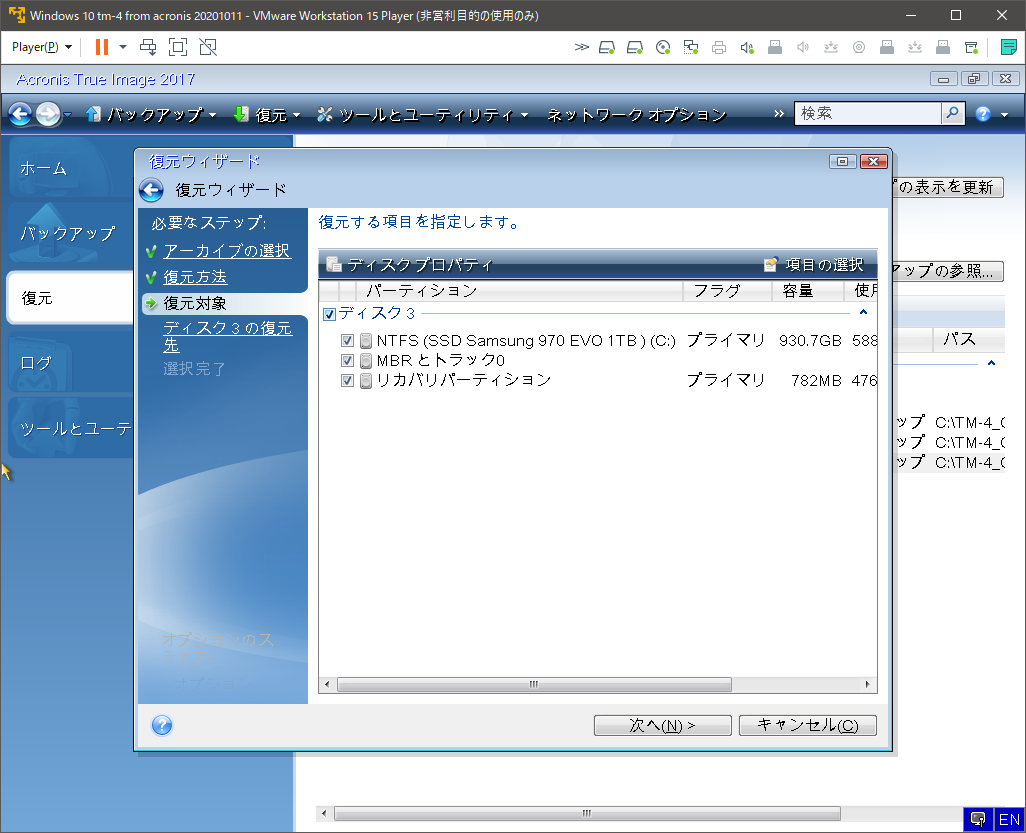Click the active sound card device icon
The height and width of the screenshot is (833, 1026).
(x=747, y=47)
